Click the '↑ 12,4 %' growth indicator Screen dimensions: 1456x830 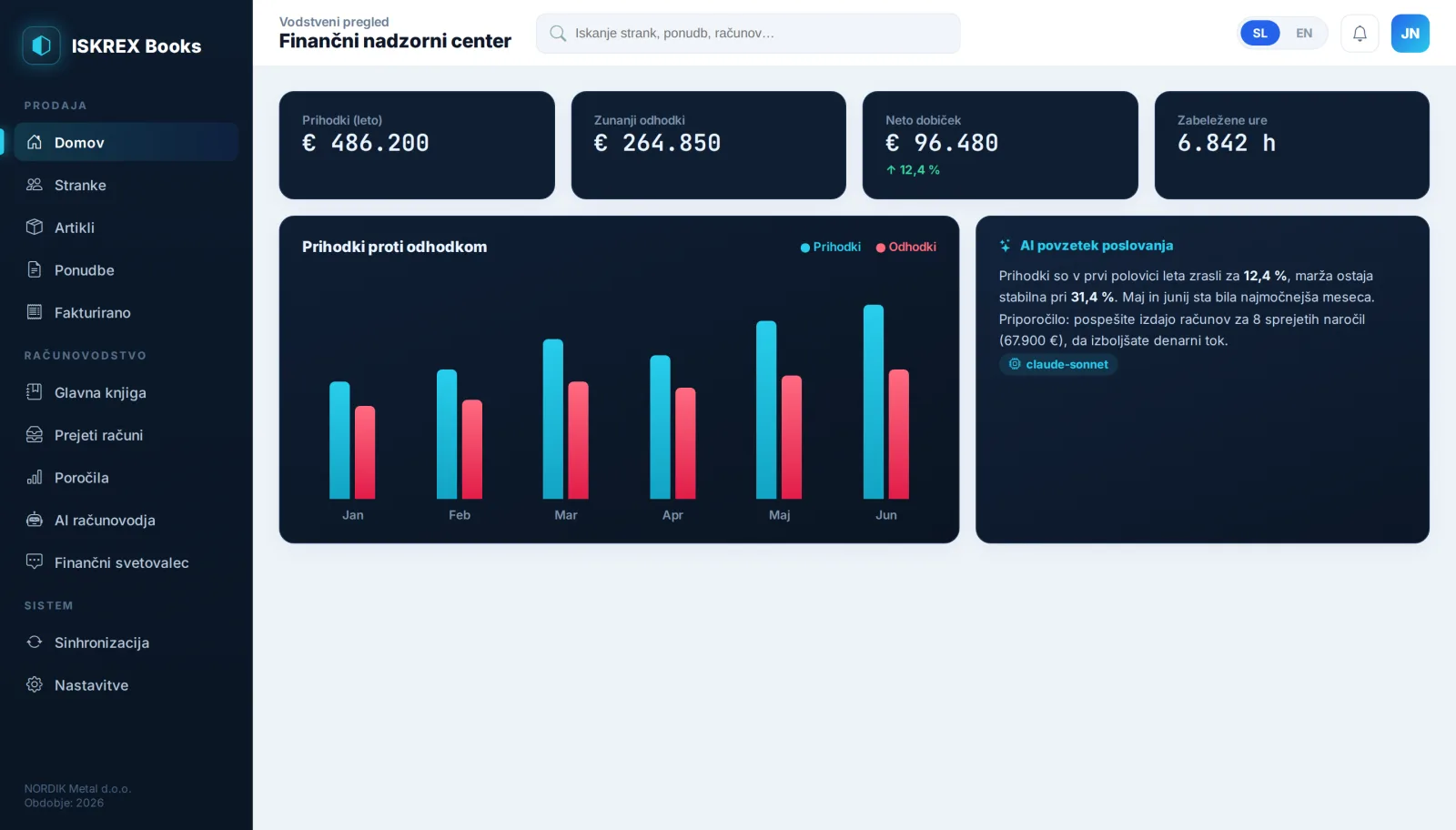pyautogui.click(x=913, y=170)
